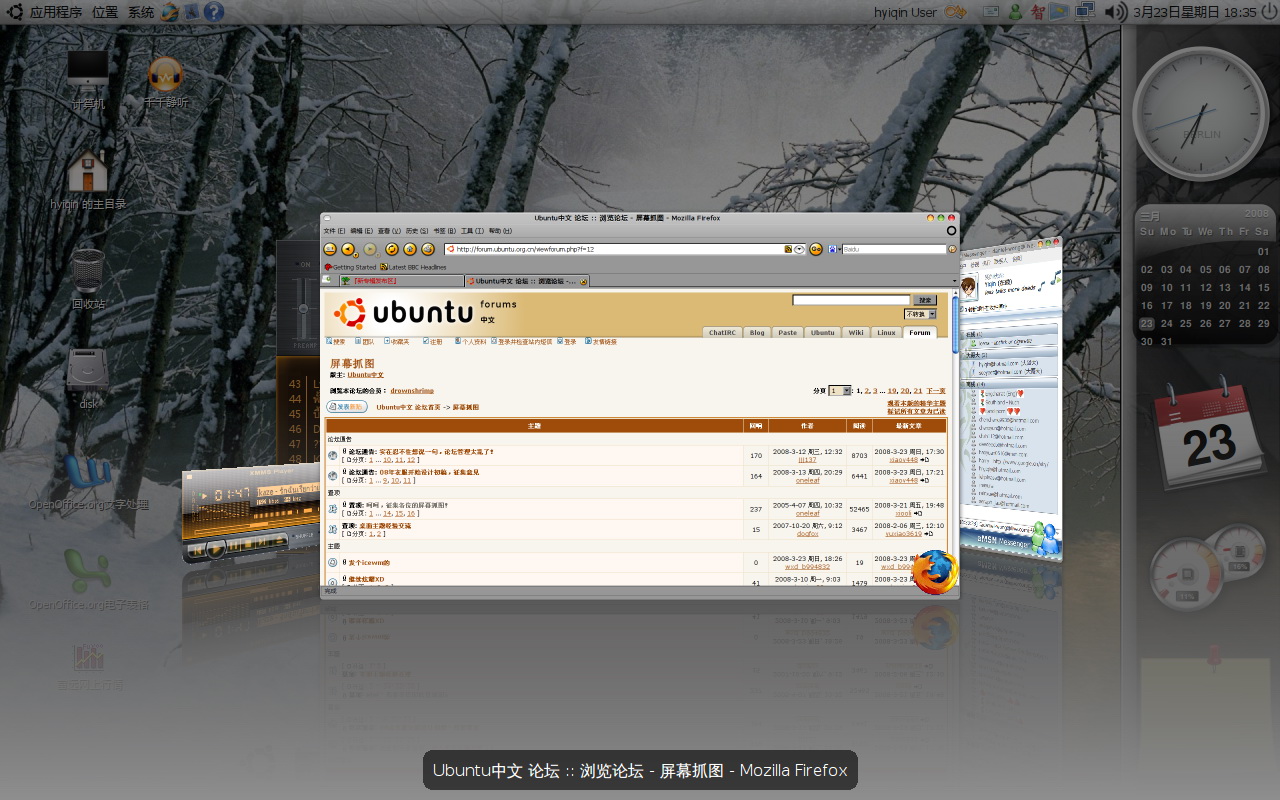Screen dimensions: 1280x800
Task: Select the Linux forum nav tab
Action: click(887, 333)
